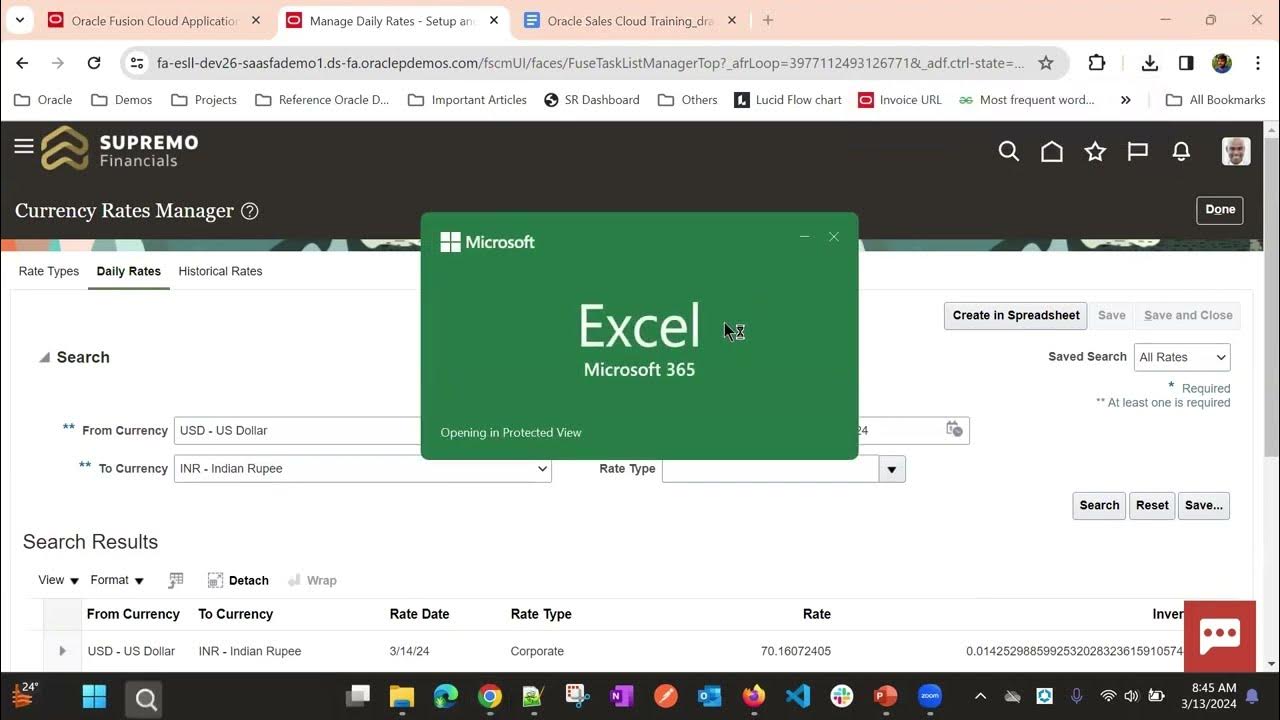Open Microsoft Edge from taskbar
Viewport: 1280px width, 720px height.
445,697
